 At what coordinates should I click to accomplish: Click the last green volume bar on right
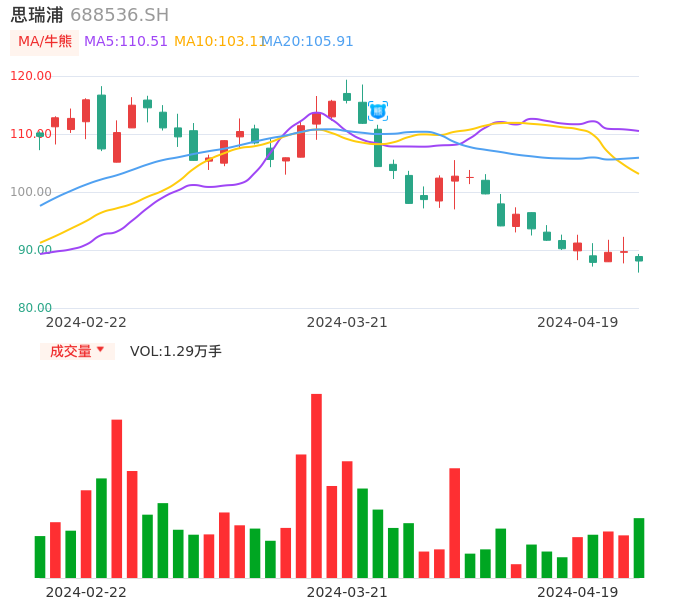point(639,548)
